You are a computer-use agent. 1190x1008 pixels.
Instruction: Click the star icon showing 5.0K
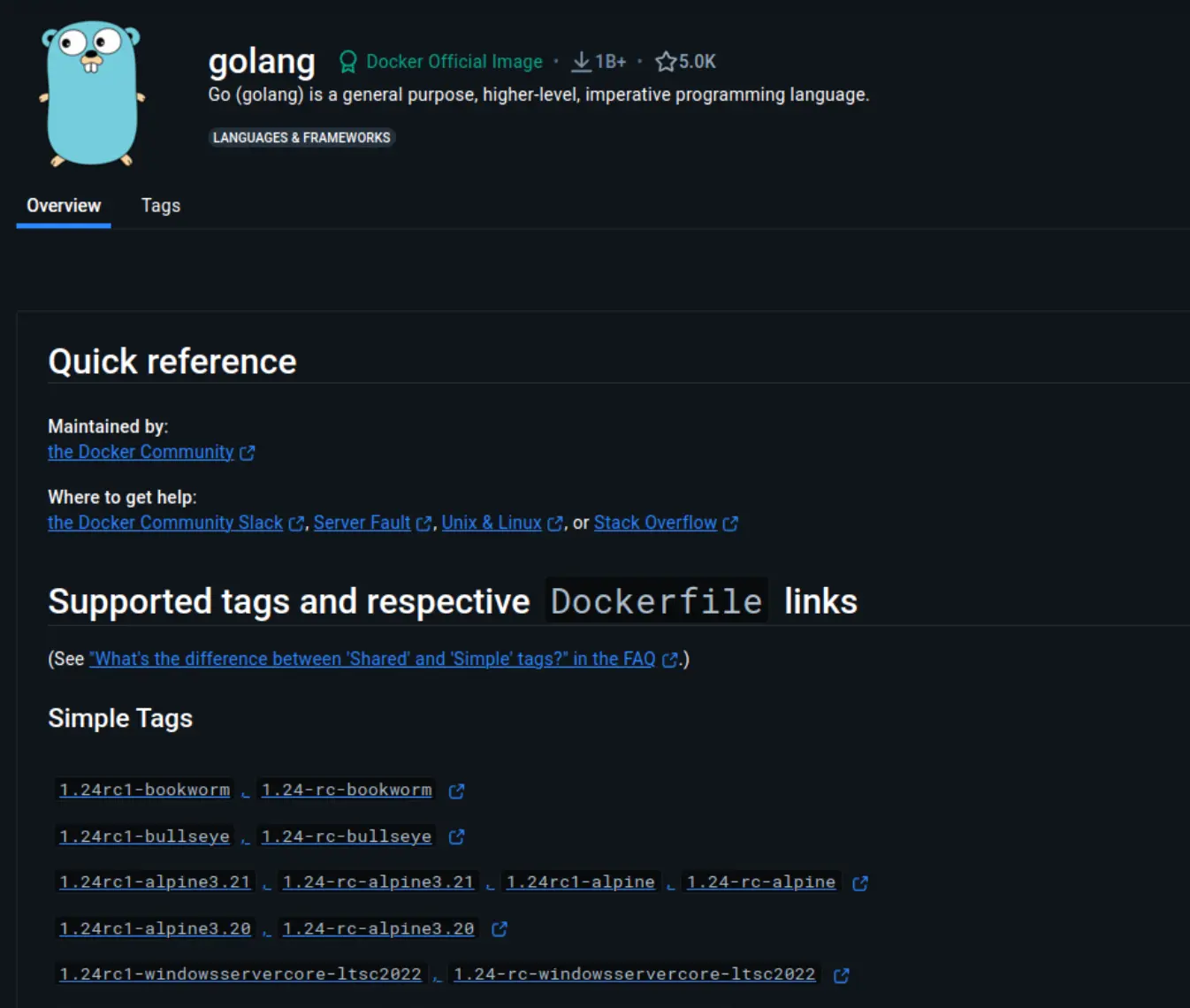click(x=666, y=62)
